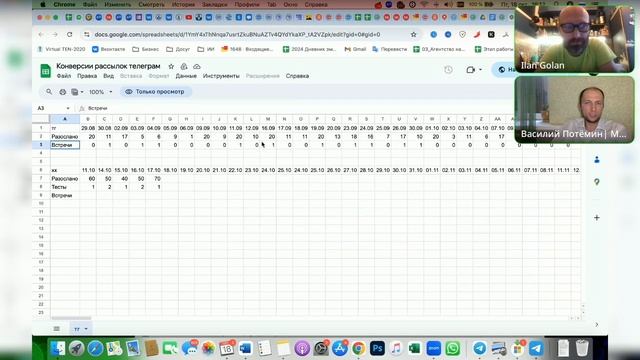Click the share access button with globe icon
Image resolution: width=640 pixels, height=360 pixels.
click(x=505, y=70)
